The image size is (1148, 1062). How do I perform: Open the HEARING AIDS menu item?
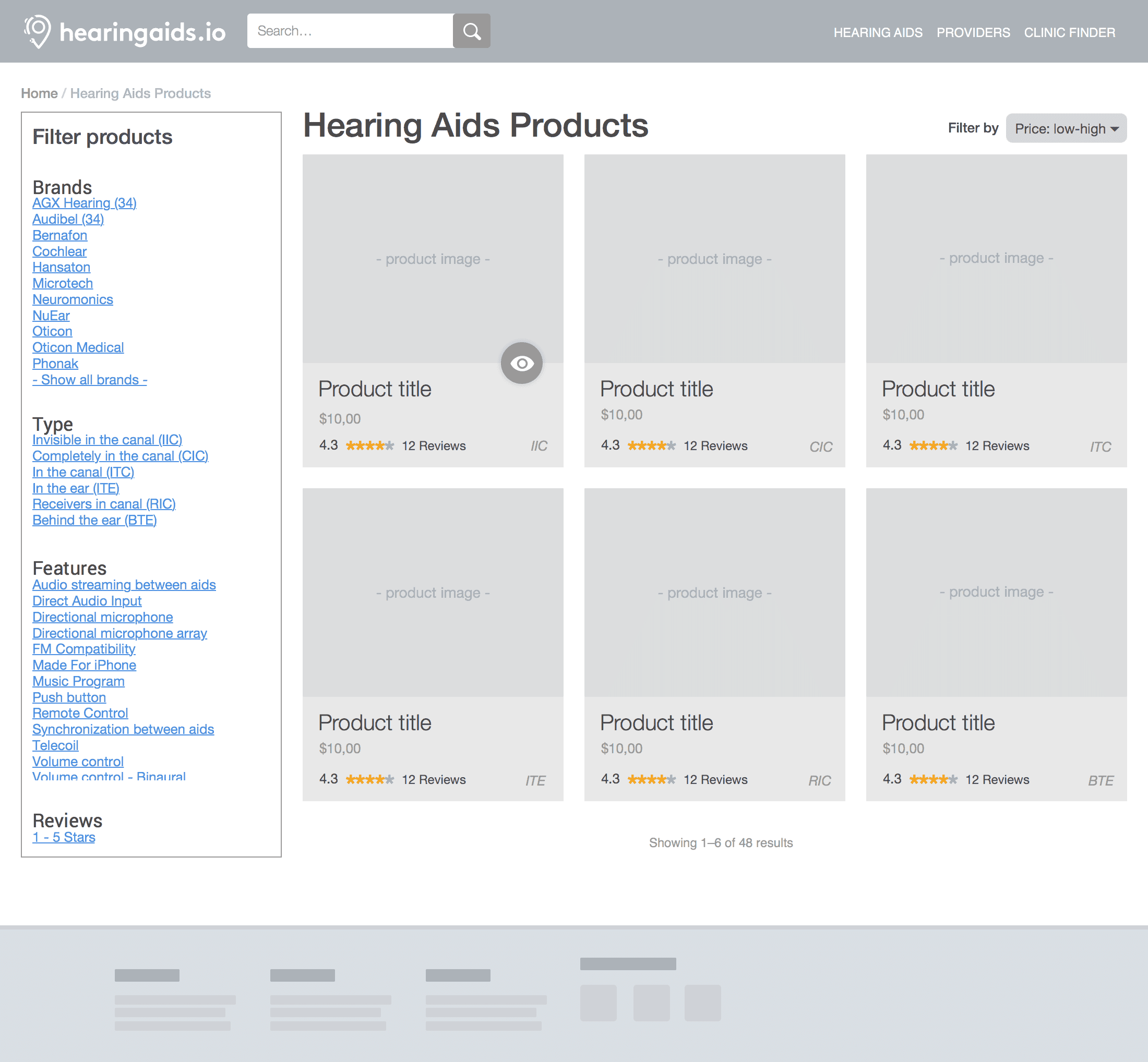pos(878,32)
